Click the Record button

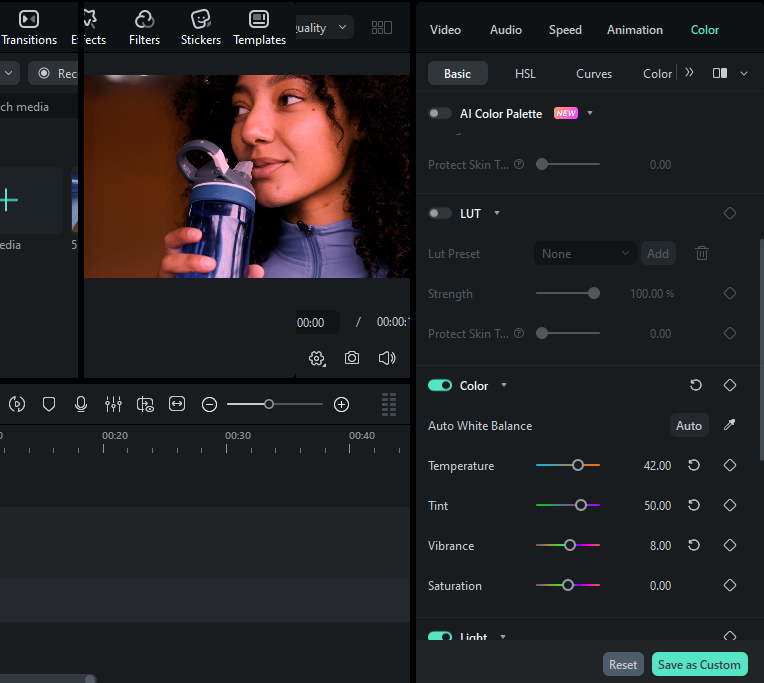[x=53, y=73]
